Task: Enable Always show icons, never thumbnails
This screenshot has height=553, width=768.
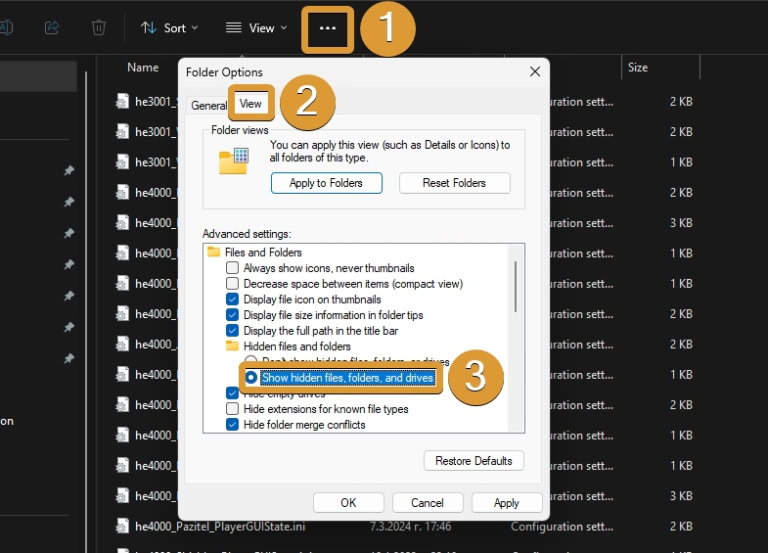Action: click(x=233, y=268)
